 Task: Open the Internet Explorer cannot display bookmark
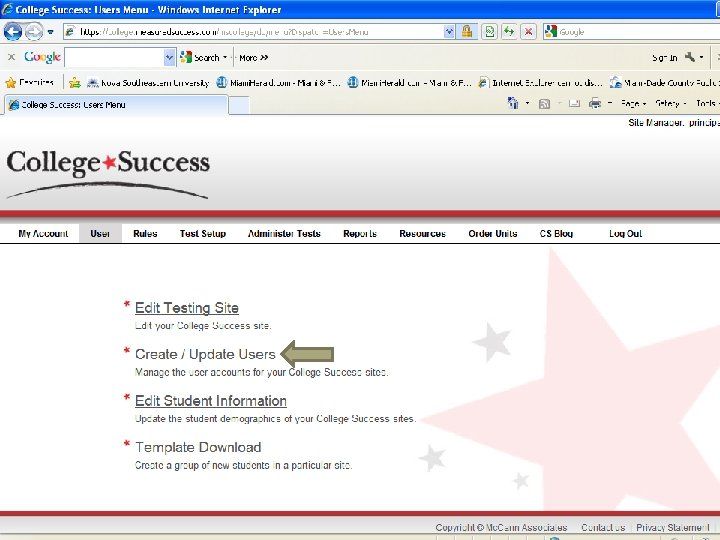point(540,83)
